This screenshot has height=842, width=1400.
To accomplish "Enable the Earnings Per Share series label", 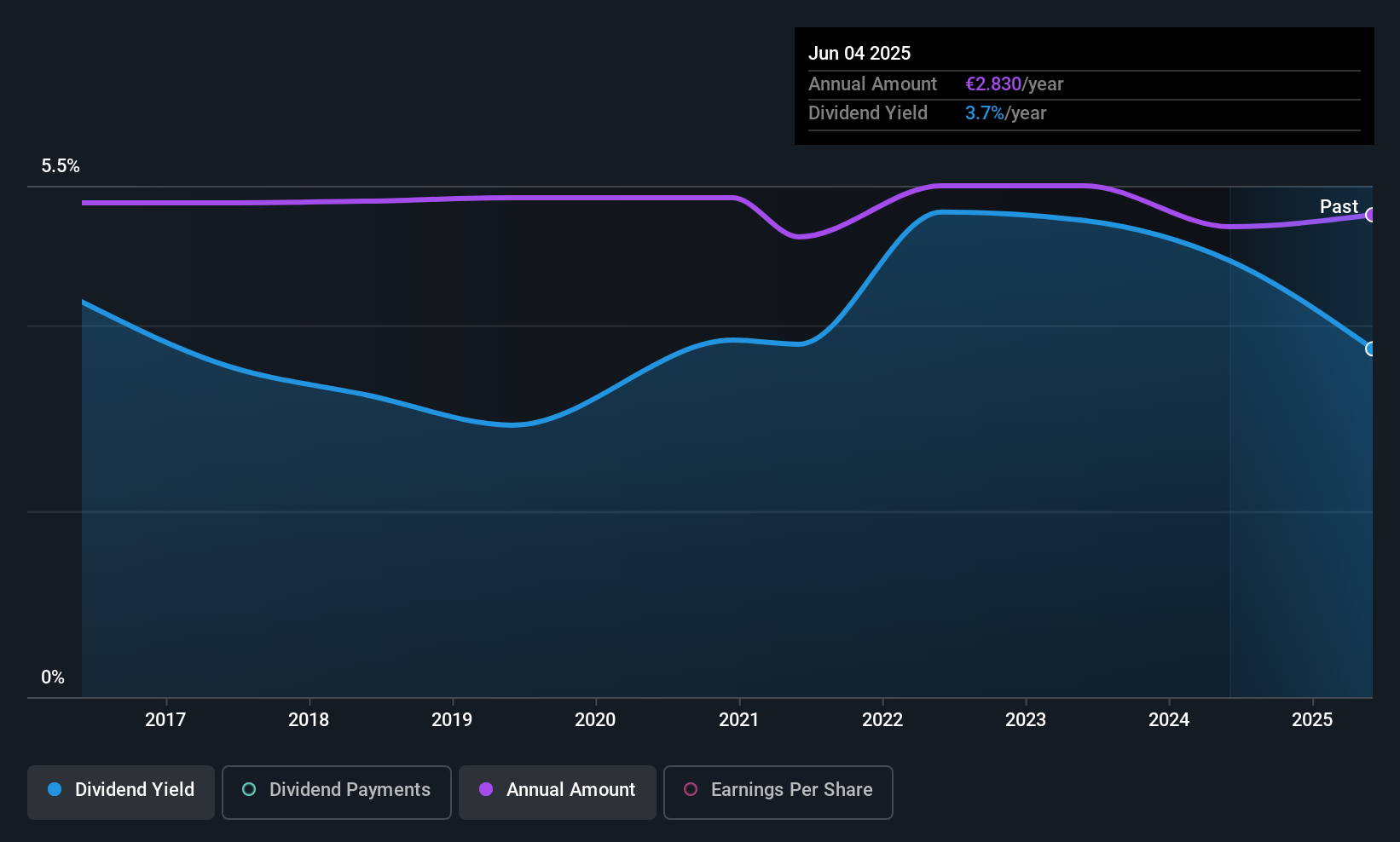I will (790, 790).
